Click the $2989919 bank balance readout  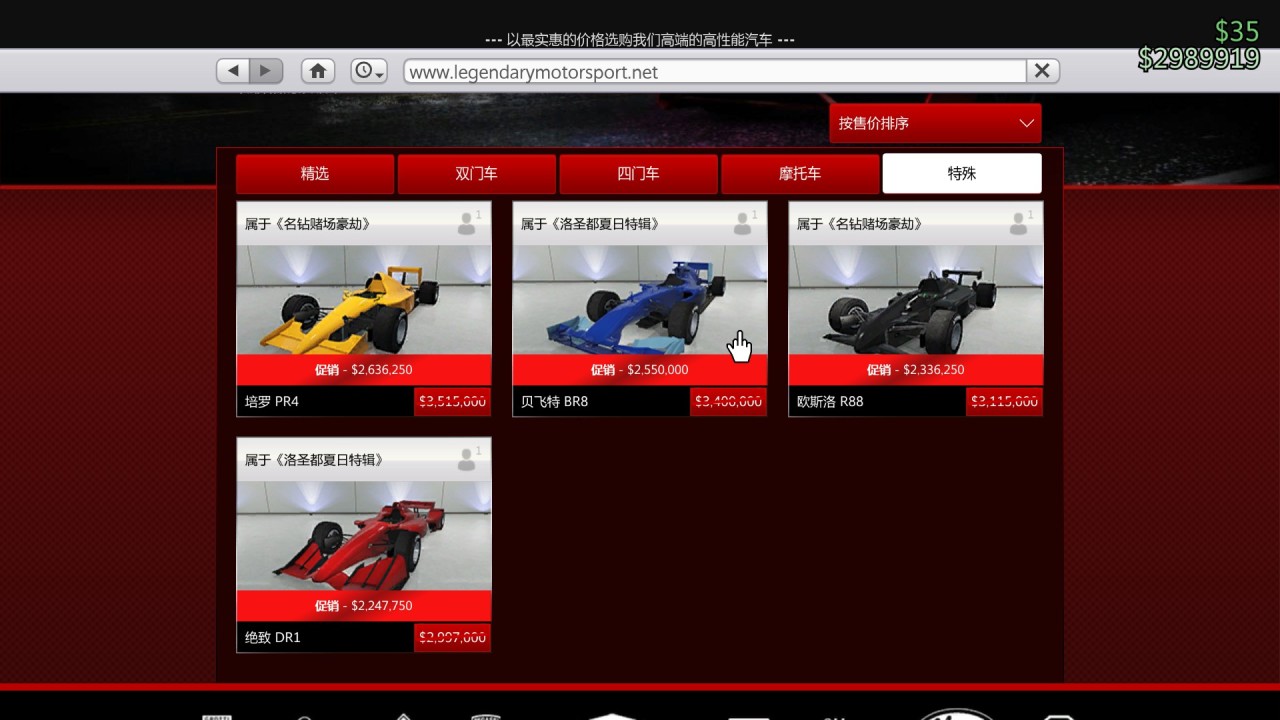[1198, 59]
